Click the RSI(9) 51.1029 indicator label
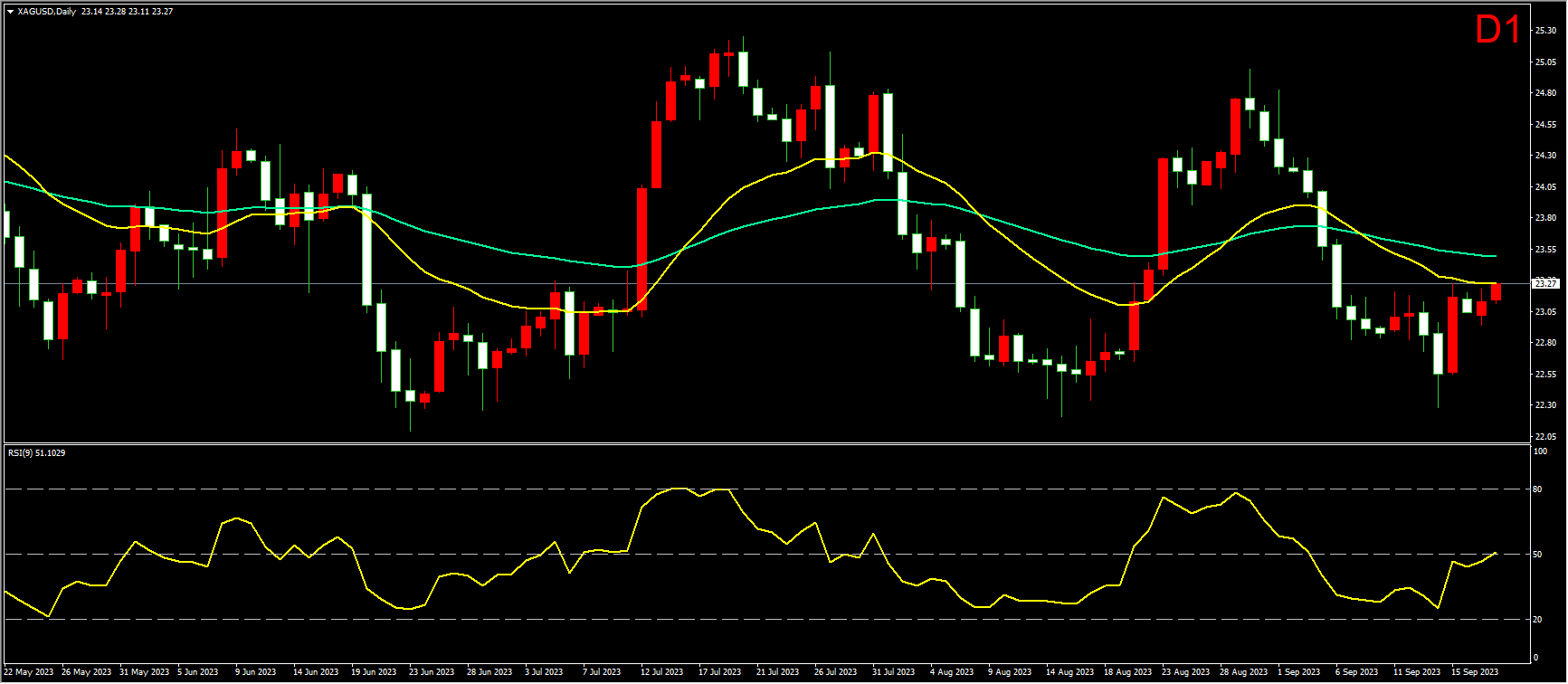 37,452
